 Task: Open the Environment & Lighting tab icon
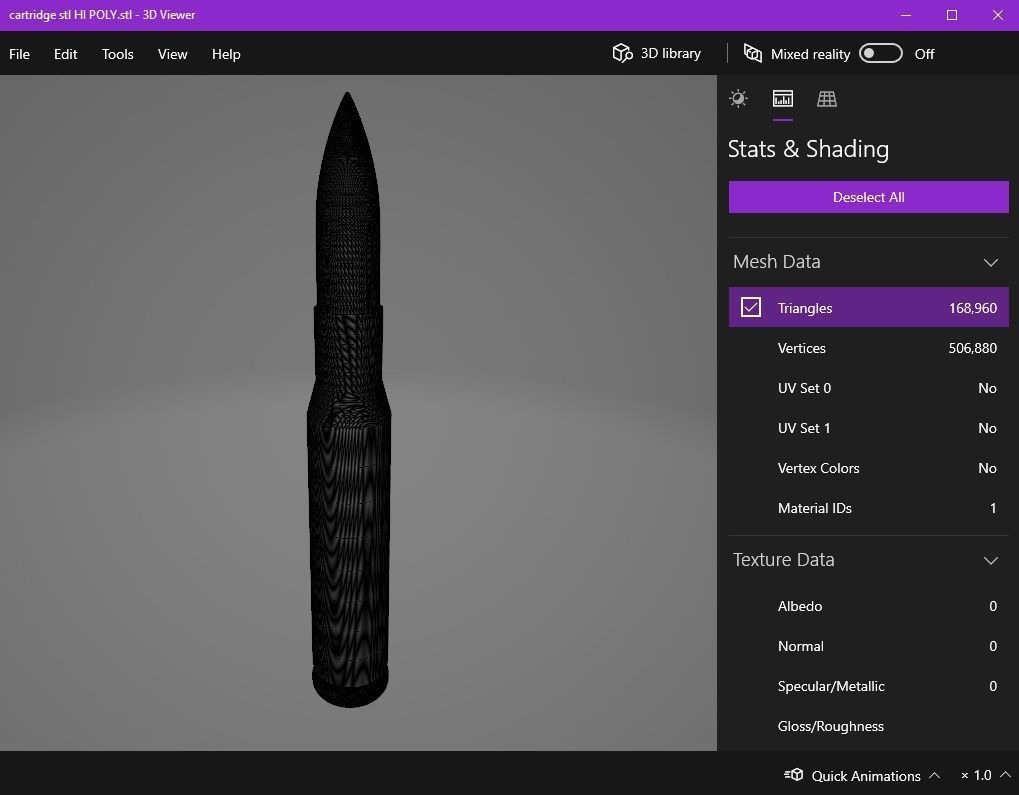tap(738, 99)
